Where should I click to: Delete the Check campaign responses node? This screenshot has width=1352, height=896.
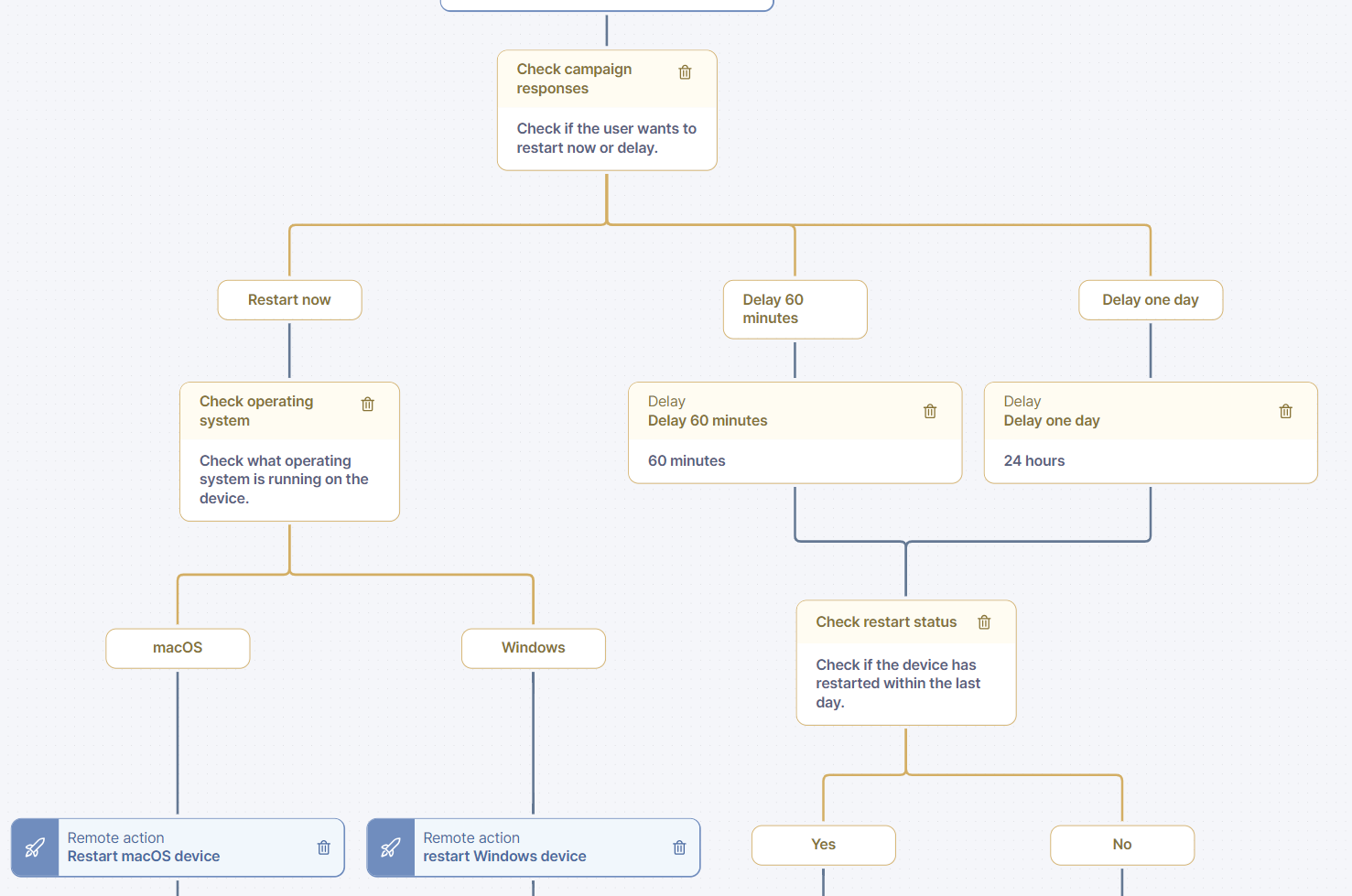(685, 72)
